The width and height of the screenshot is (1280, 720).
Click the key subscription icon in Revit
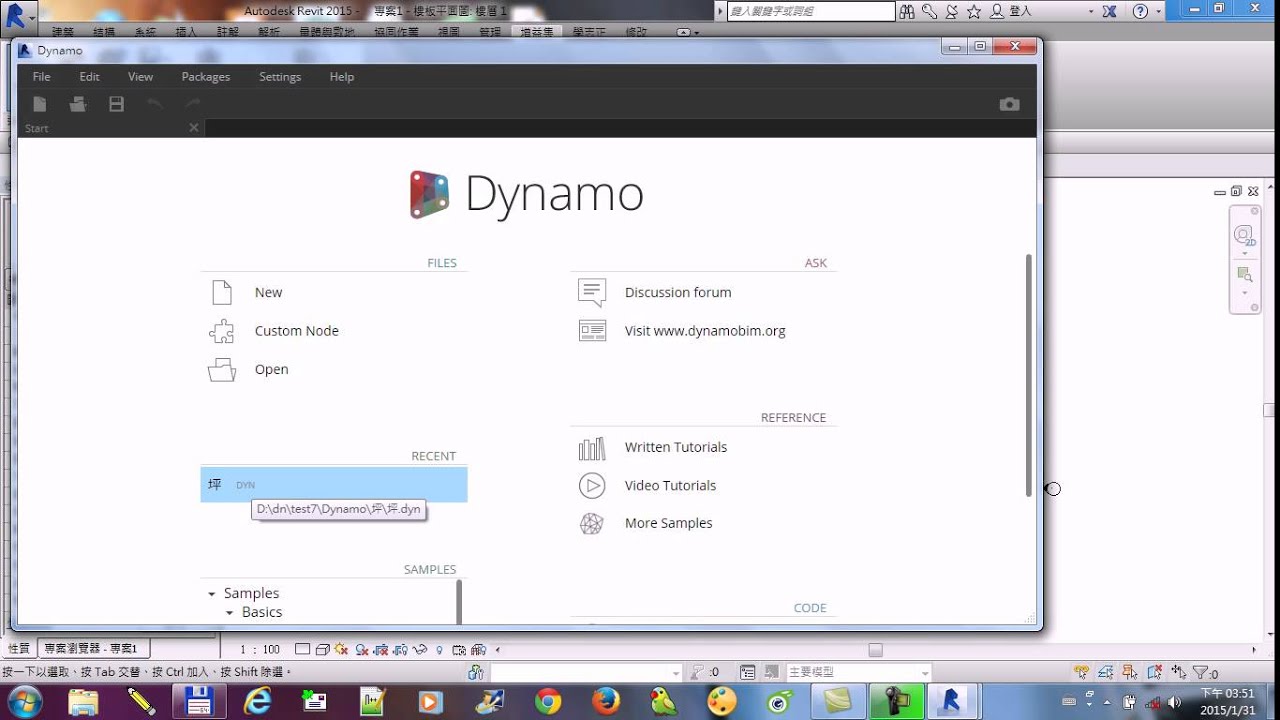[929, 12]
